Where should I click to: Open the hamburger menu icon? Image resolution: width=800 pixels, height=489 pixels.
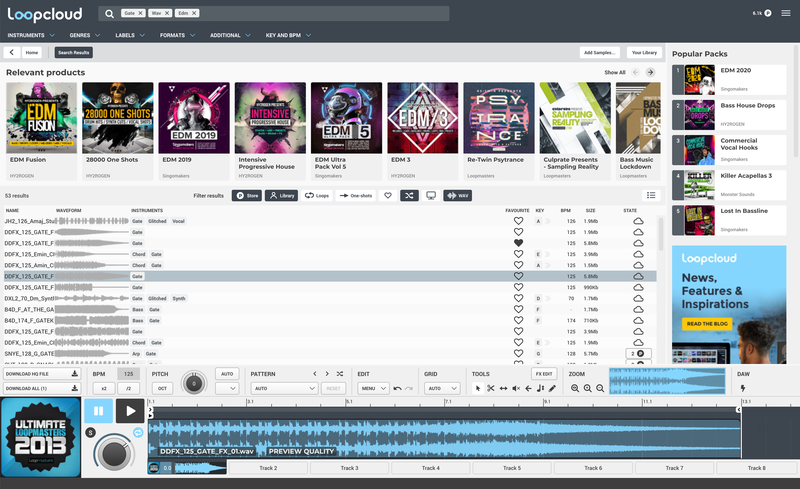[786, 13]
